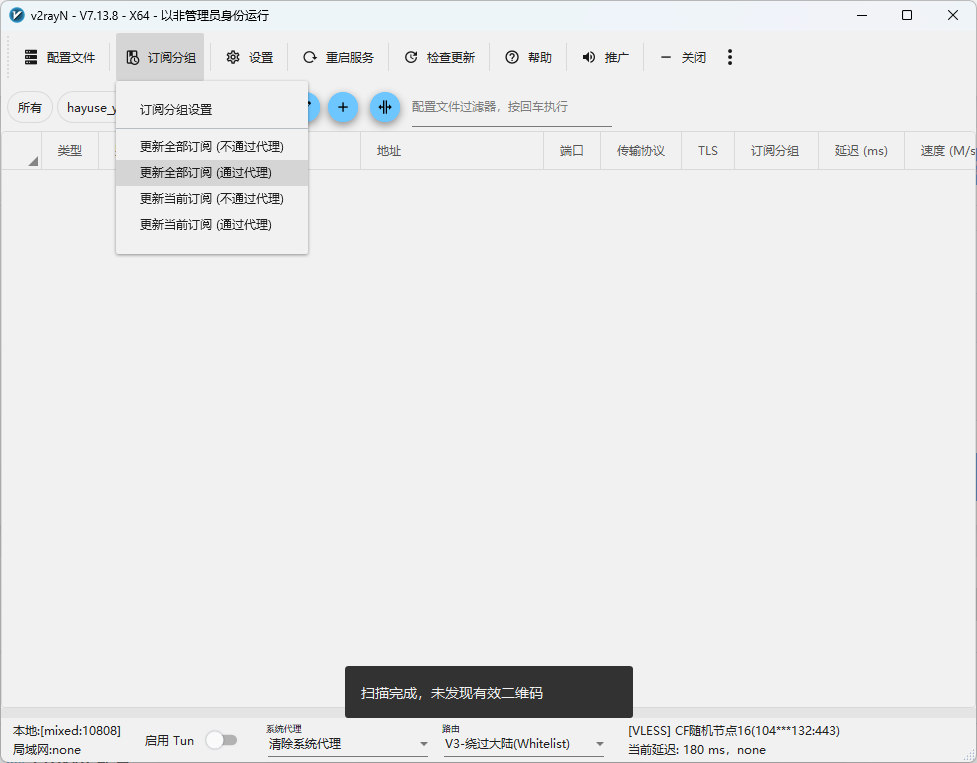Choose 更新当前订阅 (通过代理)
Viewport: 977px width, 763px height.
tap(205, 225)
